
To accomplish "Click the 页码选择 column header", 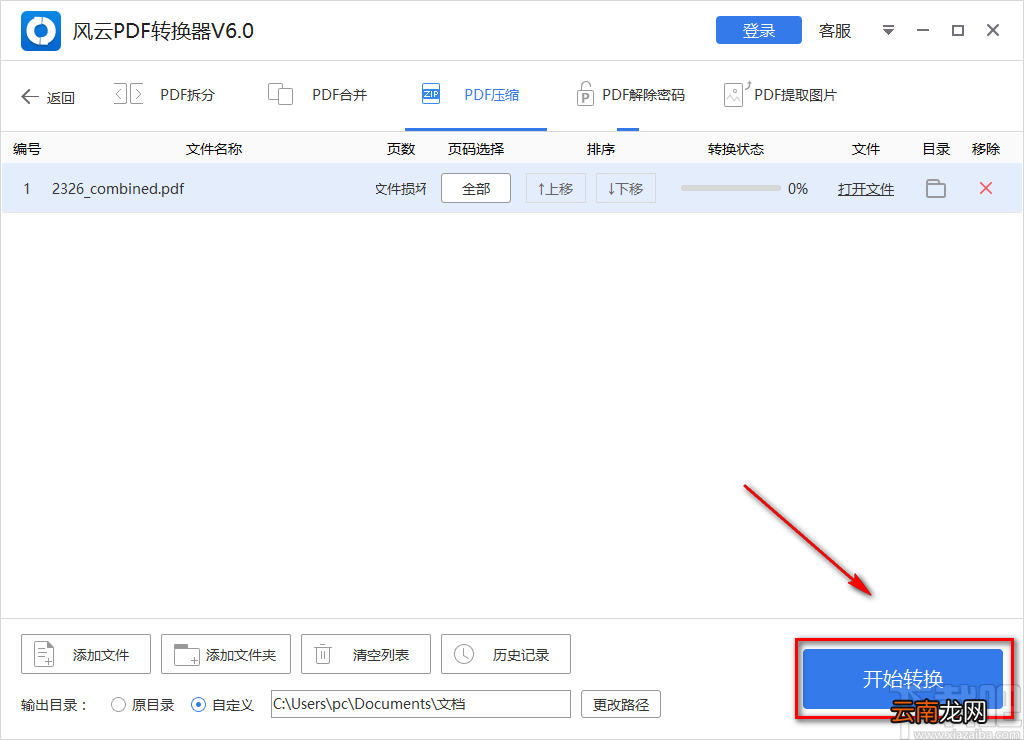I will pos(476,149).
